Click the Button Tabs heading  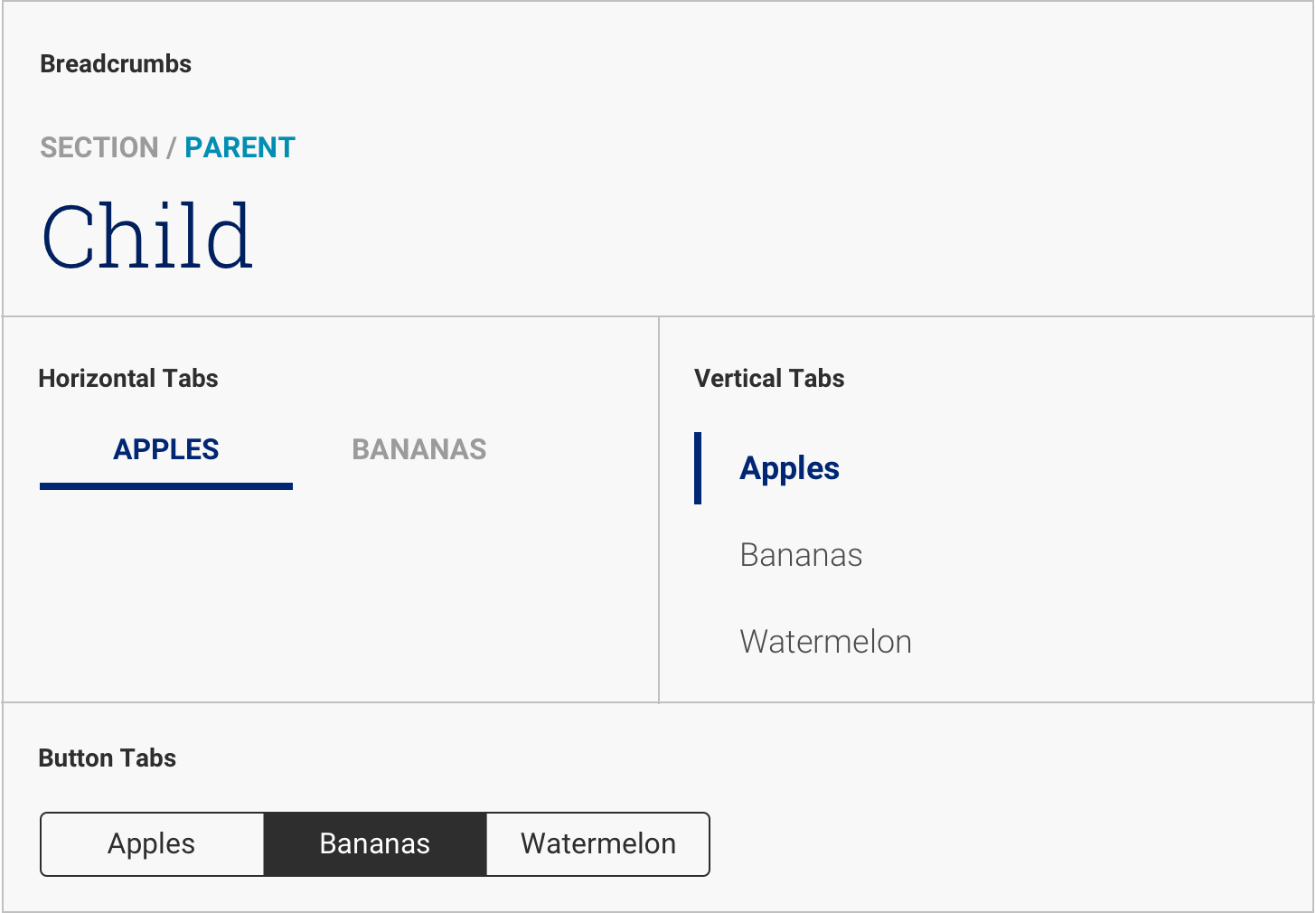coord(108,758)
